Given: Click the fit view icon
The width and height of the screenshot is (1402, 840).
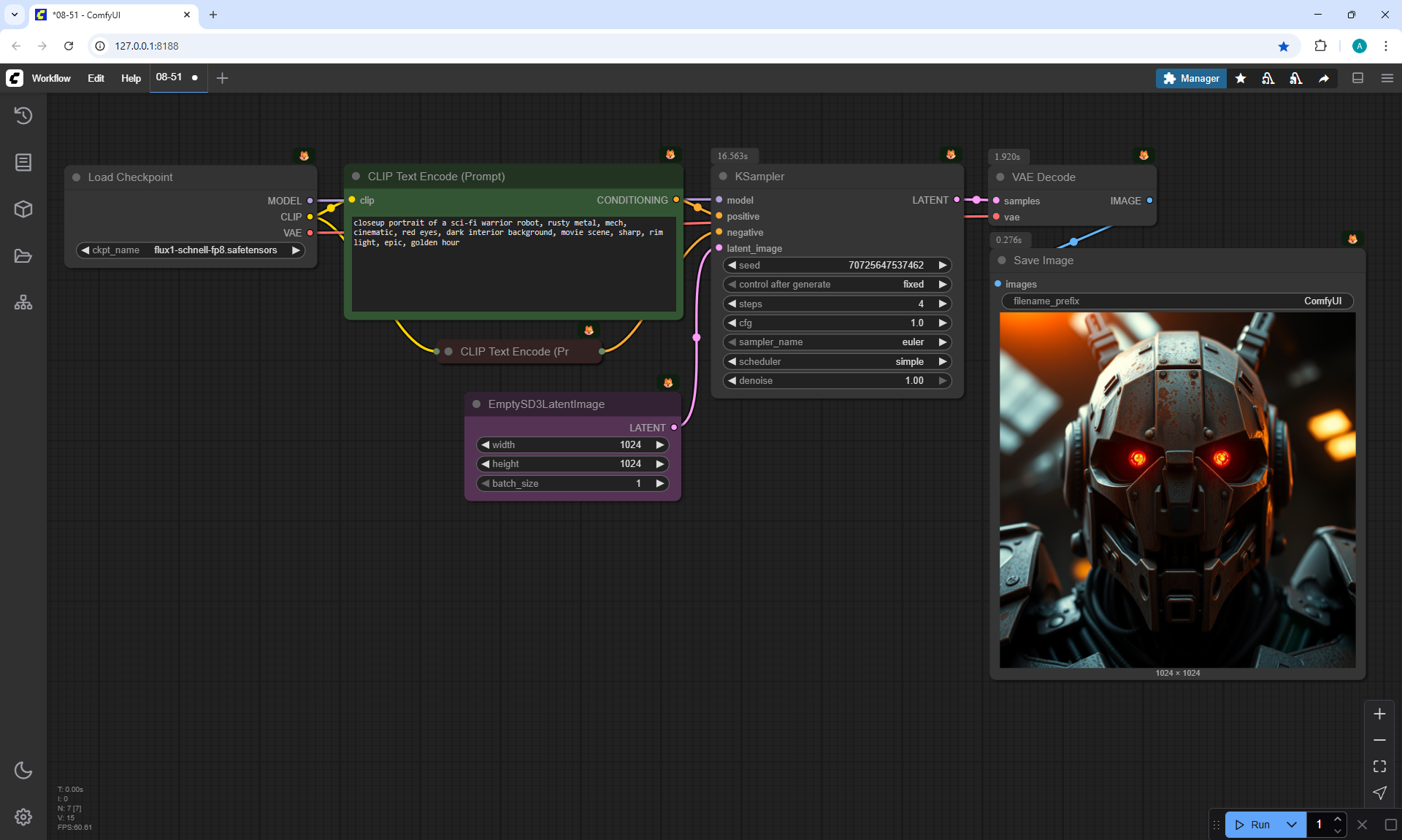Looking at the screenshot, I should [x=1379, y=766].
